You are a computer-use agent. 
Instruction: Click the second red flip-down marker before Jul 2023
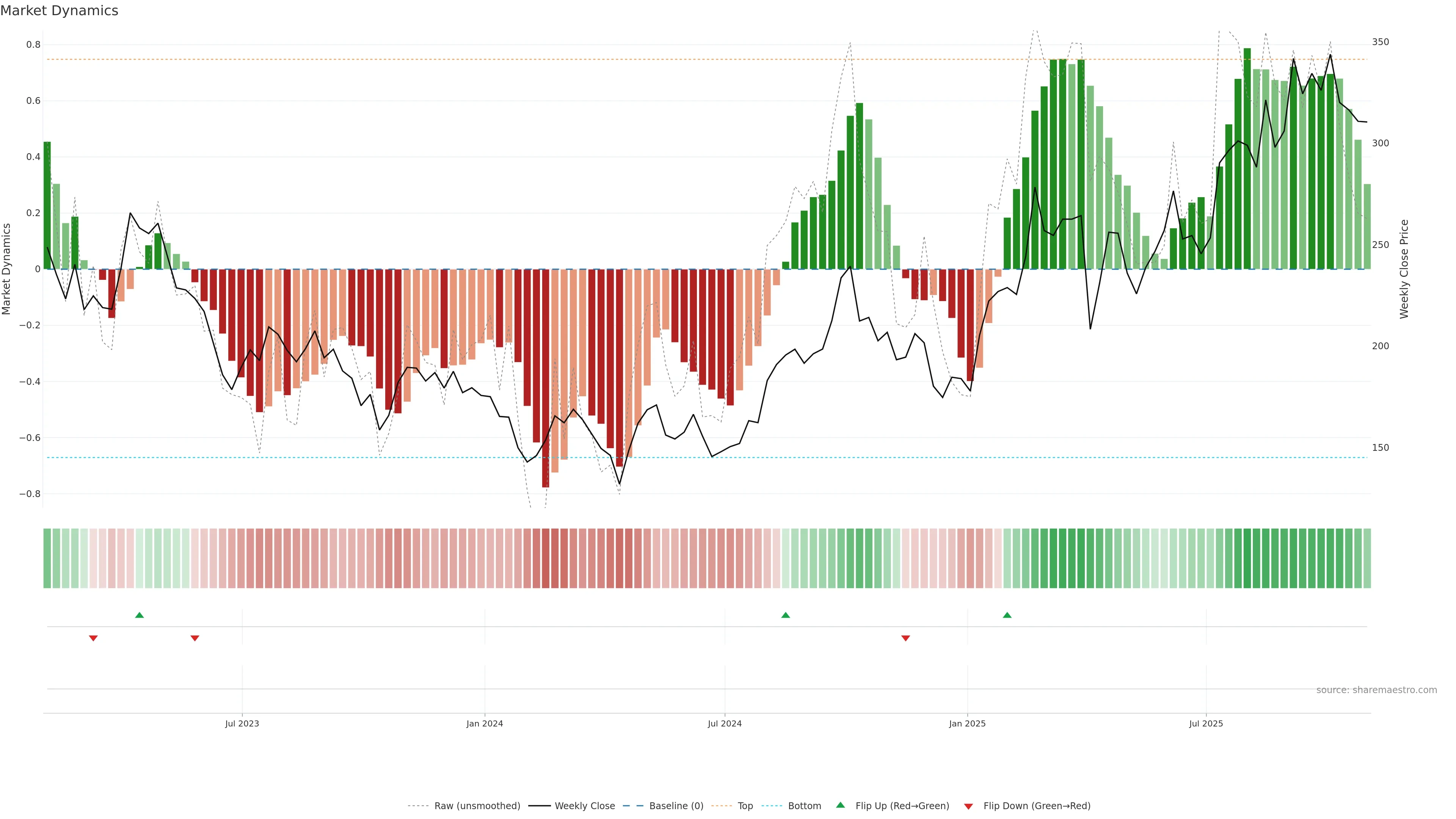click(x=195, y=638)
